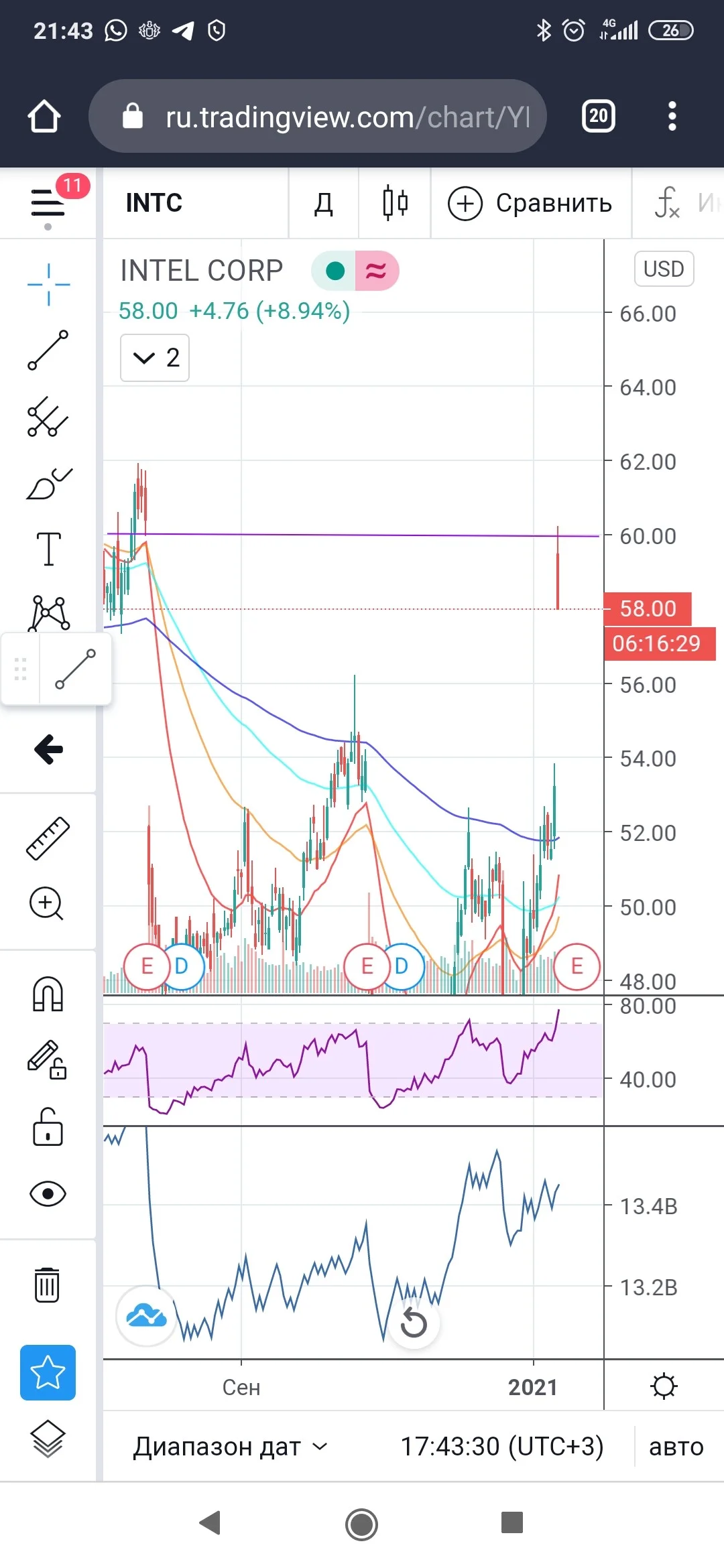Image resolution: width=724 pixels, height=1568 pixels.
Task: Expand the collapsed indicators legend showing 2
Action: pyautogui.click(x=155, y=358)
